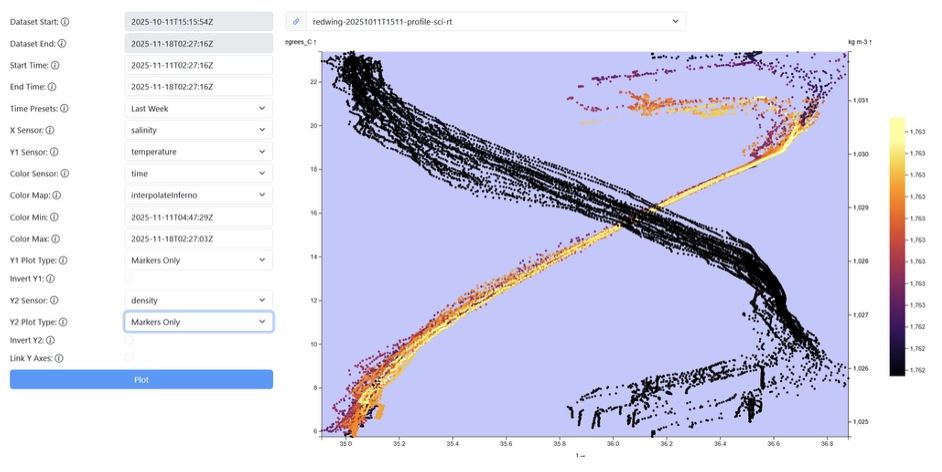942x472 pixels.
Task: Click the inferno color scale bar
Action: pyautogui.click(x=897, y=247)
